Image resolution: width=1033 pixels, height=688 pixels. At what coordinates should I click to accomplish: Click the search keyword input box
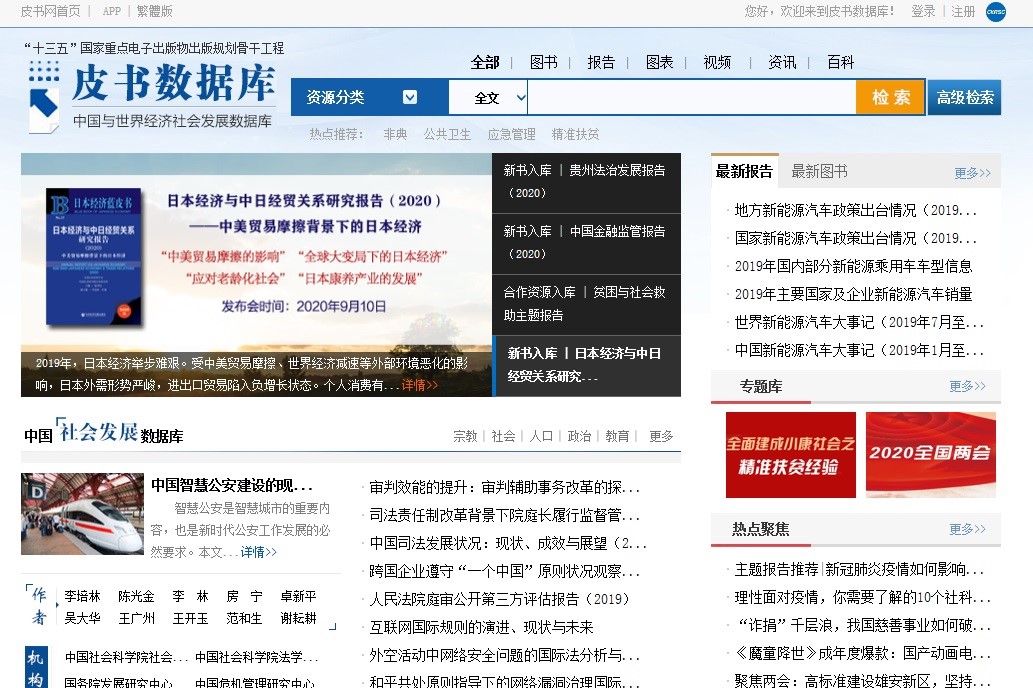pyautogui.click(x=690, y=98)
